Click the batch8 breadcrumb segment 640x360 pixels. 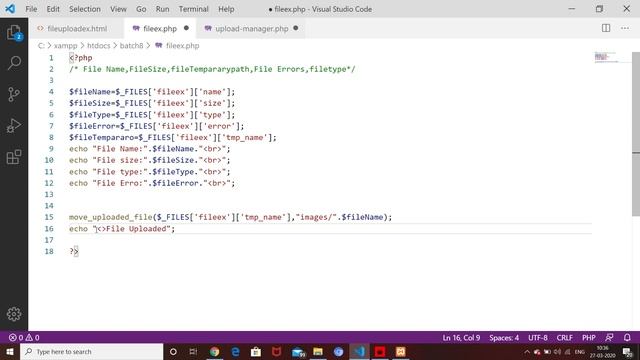[131, 46]
